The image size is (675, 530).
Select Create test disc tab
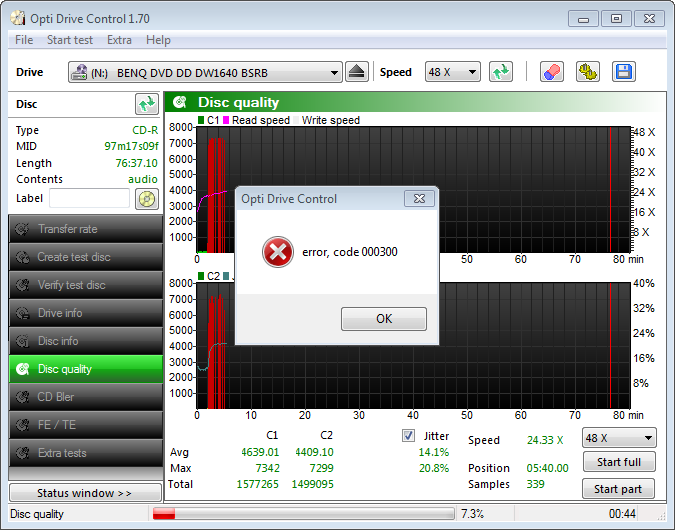tap(86, 257)
